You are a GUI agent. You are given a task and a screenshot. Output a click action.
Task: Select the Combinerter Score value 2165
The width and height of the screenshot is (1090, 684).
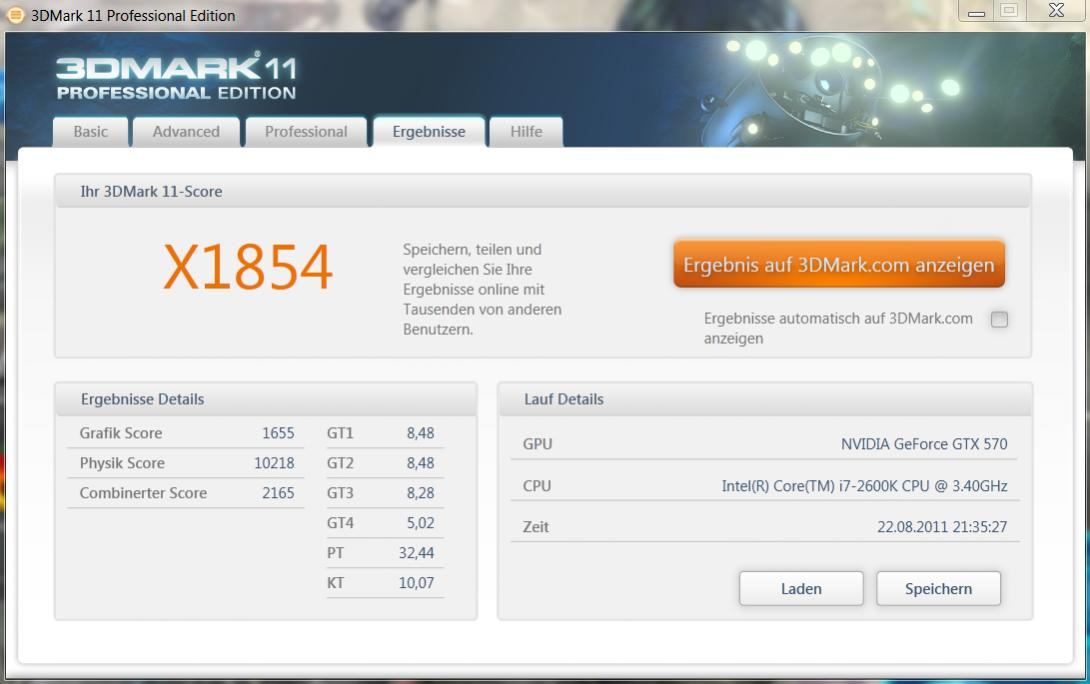(x=278, y=493)
